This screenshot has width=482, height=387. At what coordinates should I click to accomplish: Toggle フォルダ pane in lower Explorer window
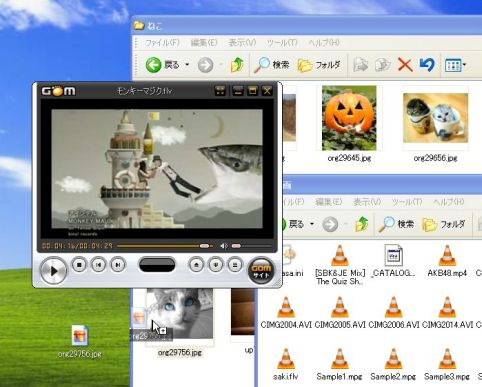point(444,224)
